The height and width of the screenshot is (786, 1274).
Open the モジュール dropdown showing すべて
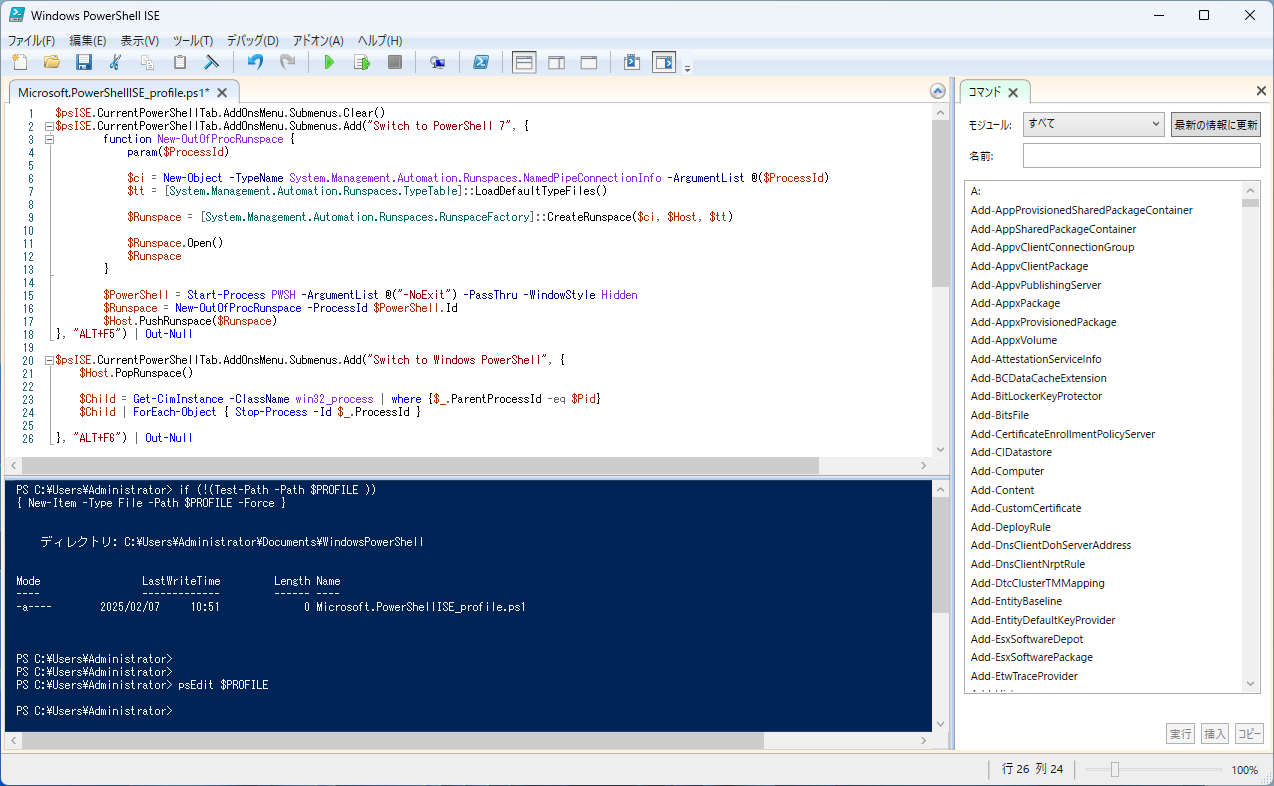tap(1093, 124)
